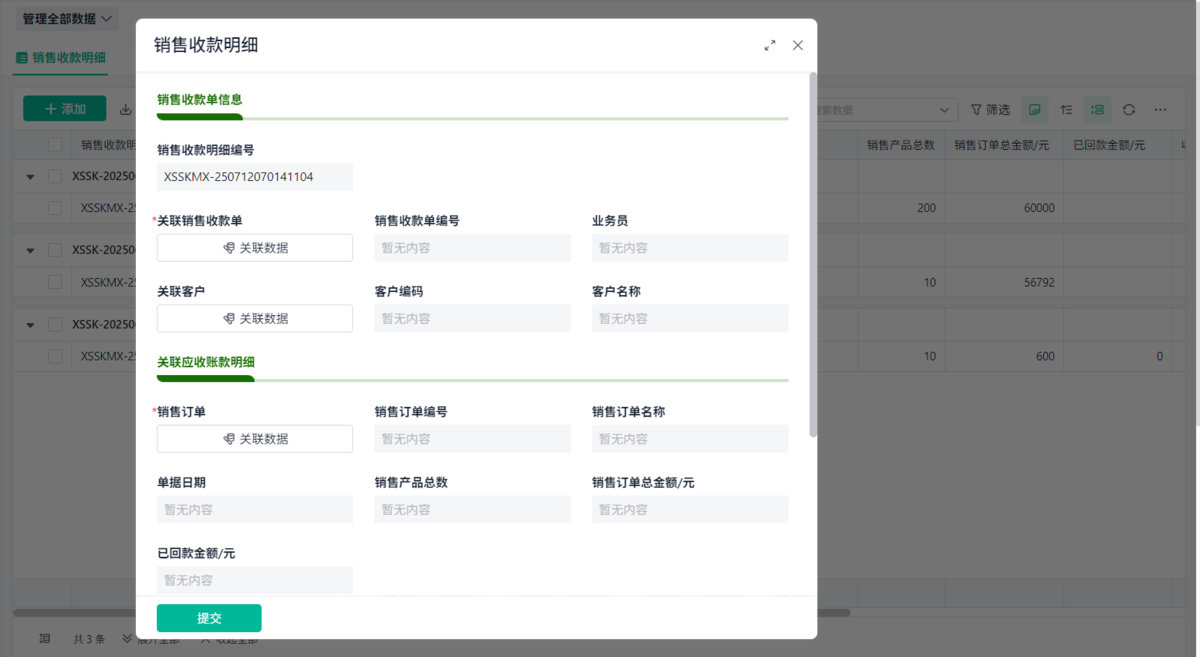Collapse the group containing the 600 row
This screenshot has height=657, width=1200.
pos(30,324)
